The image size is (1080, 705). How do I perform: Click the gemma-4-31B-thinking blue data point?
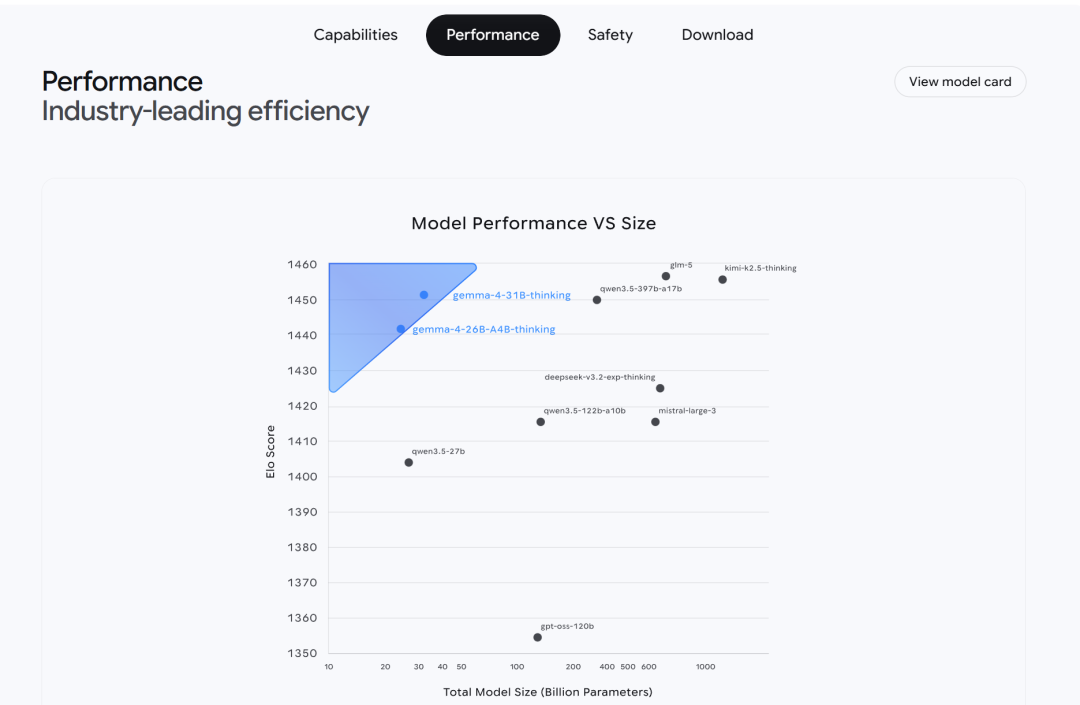pyautogui.click(x=424, y=295)
